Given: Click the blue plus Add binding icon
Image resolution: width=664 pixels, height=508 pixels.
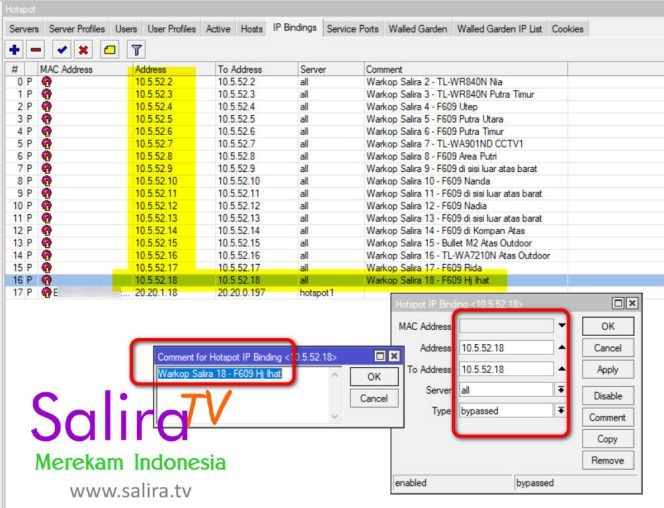Looking at the screenshot, I should click(14, 49).
